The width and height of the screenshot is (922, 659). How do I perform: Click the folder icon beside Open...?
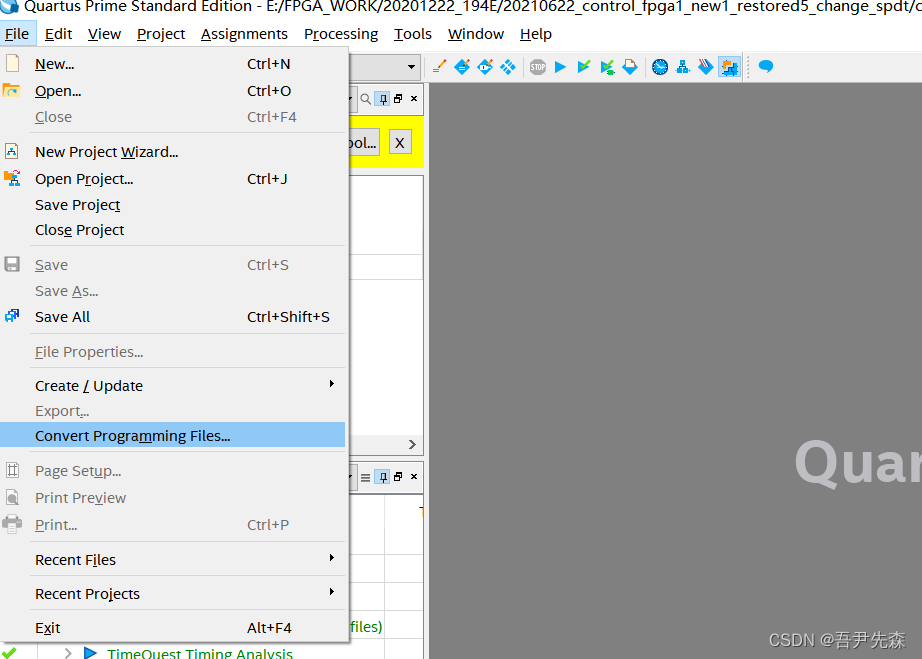pos(11,90)
